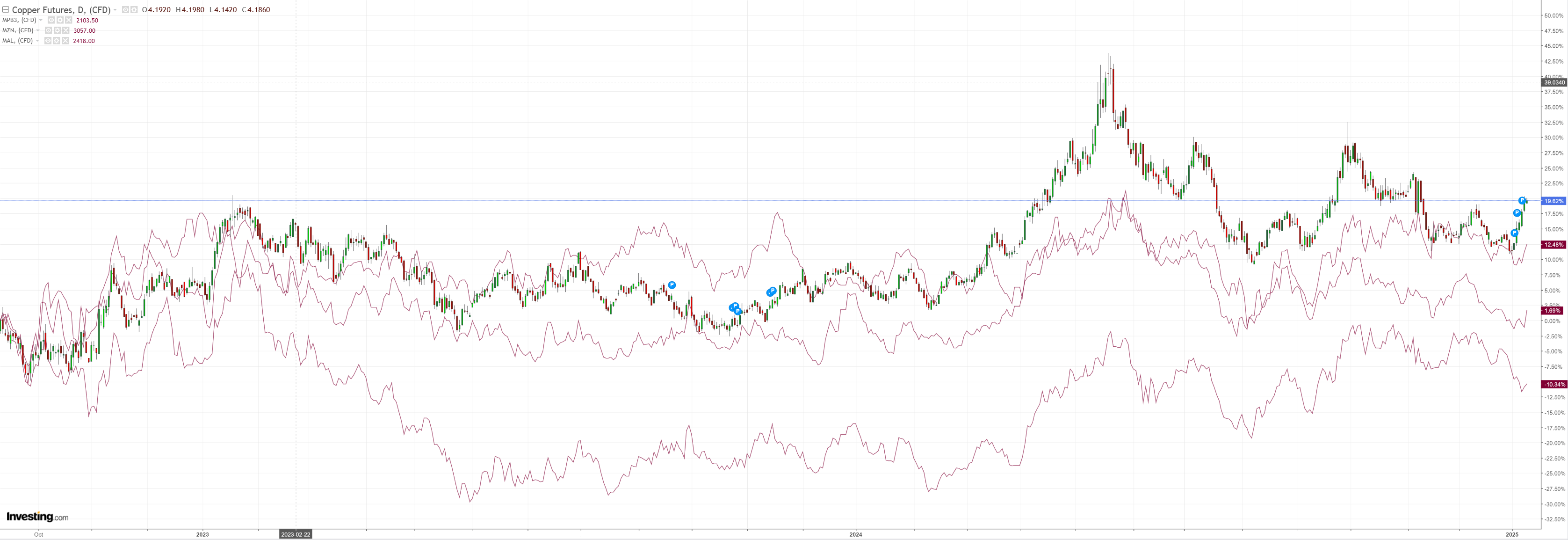This screenshot has height=540, width=1568.
Task: Open Copper Futures symbol dropdown arrow
Action: click(x=115, y=10)
